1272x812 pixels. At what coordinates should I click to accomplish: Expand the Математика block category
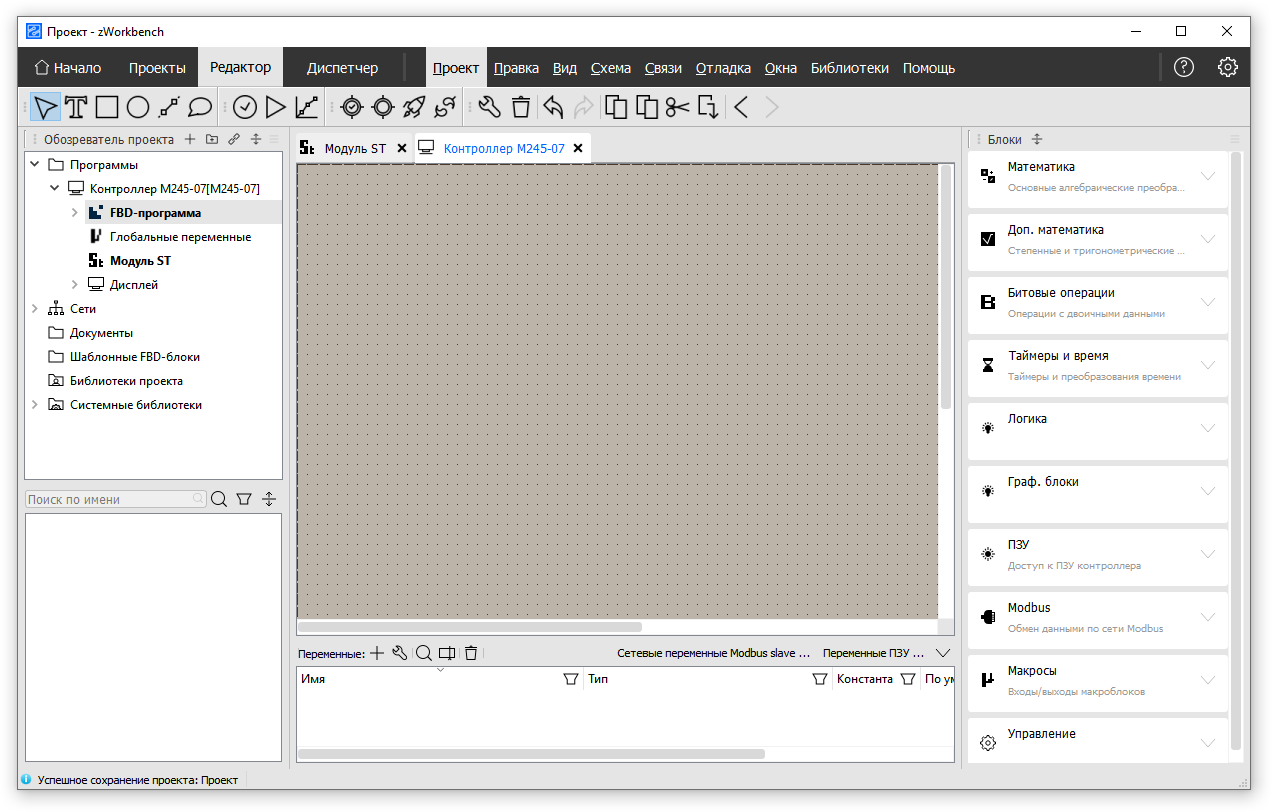(1207, 176)
